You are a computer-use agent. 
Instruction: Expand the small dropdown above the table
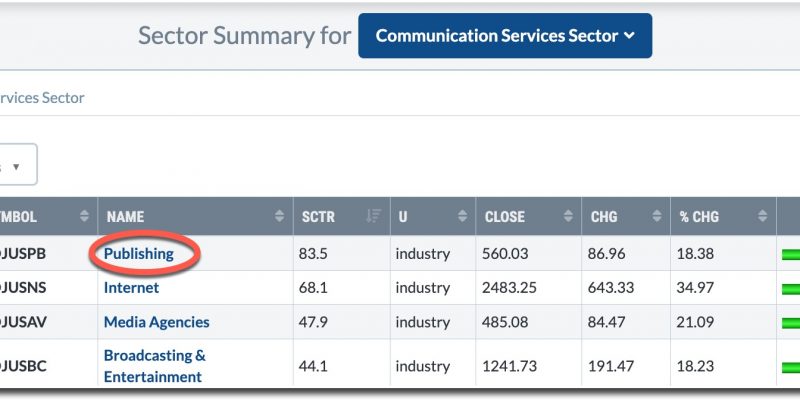(x=16, y=165)
